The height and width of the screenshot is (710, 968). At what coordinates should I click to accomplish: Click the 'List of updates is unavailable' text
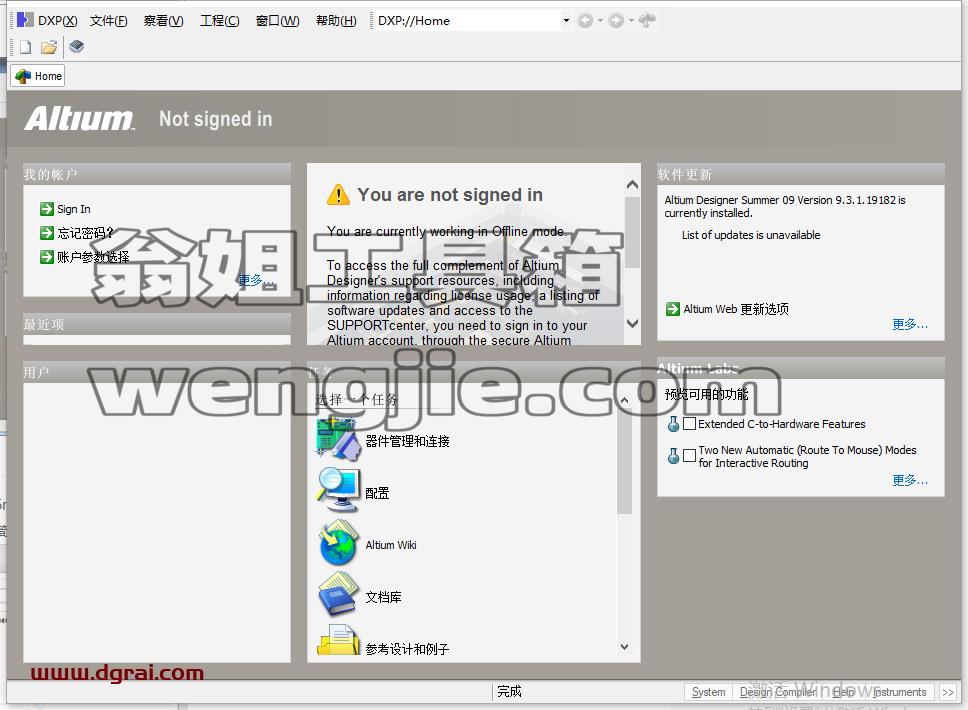pos(751,235)
